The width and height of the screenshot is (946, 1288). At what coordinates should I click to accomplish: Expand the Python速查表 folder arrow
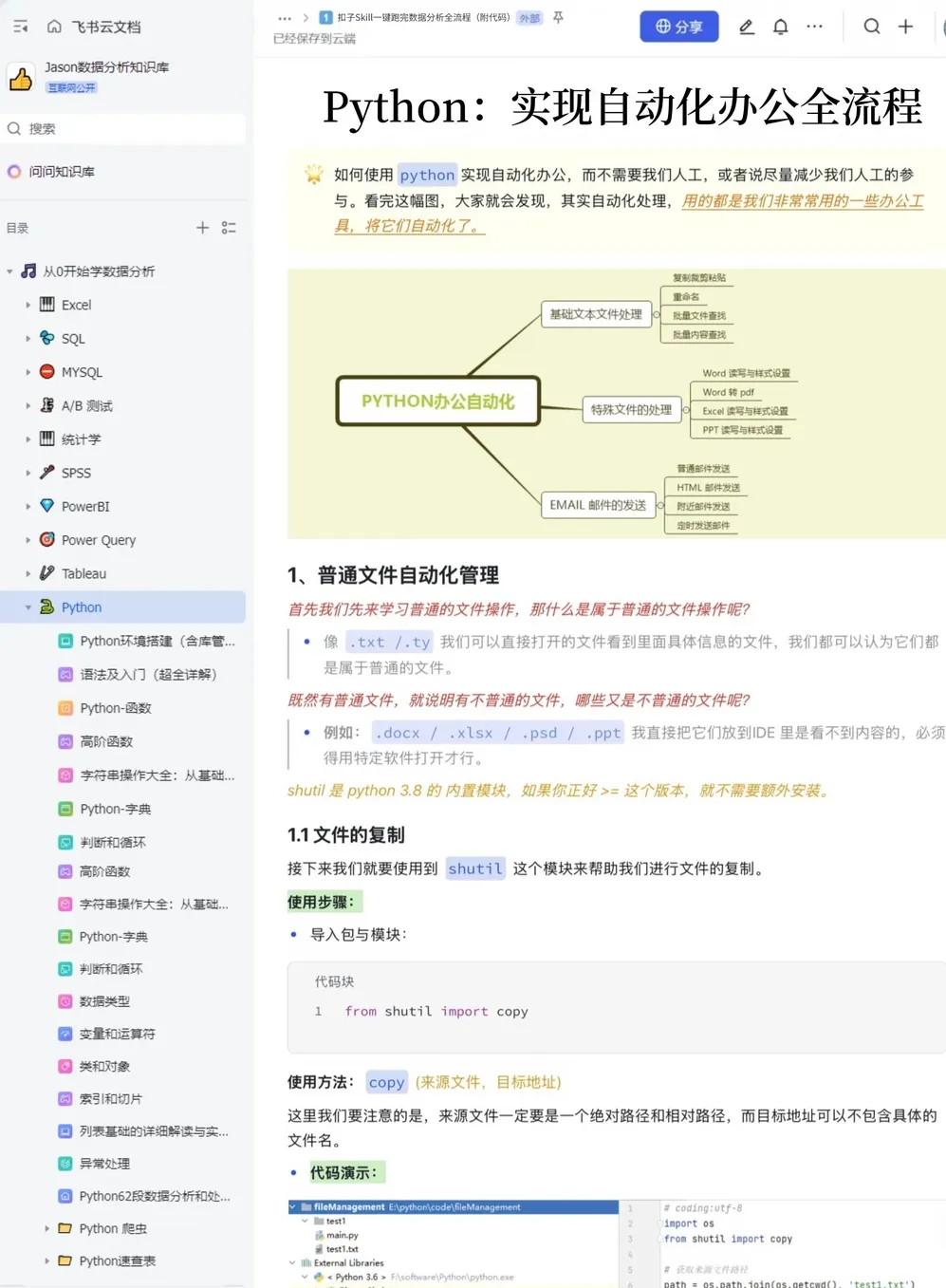click(x=46, y=1261)
